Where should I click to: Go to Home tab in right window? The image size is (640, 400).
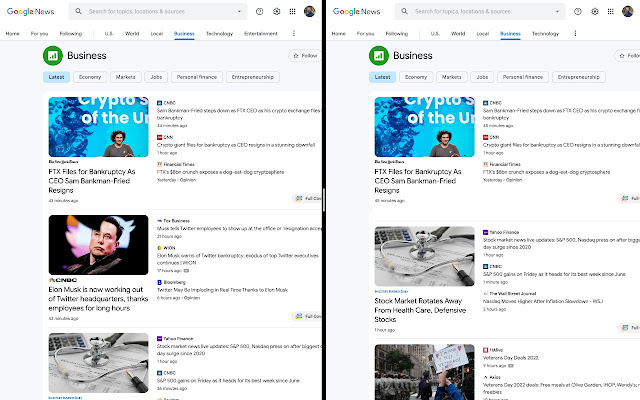point(339,33)
